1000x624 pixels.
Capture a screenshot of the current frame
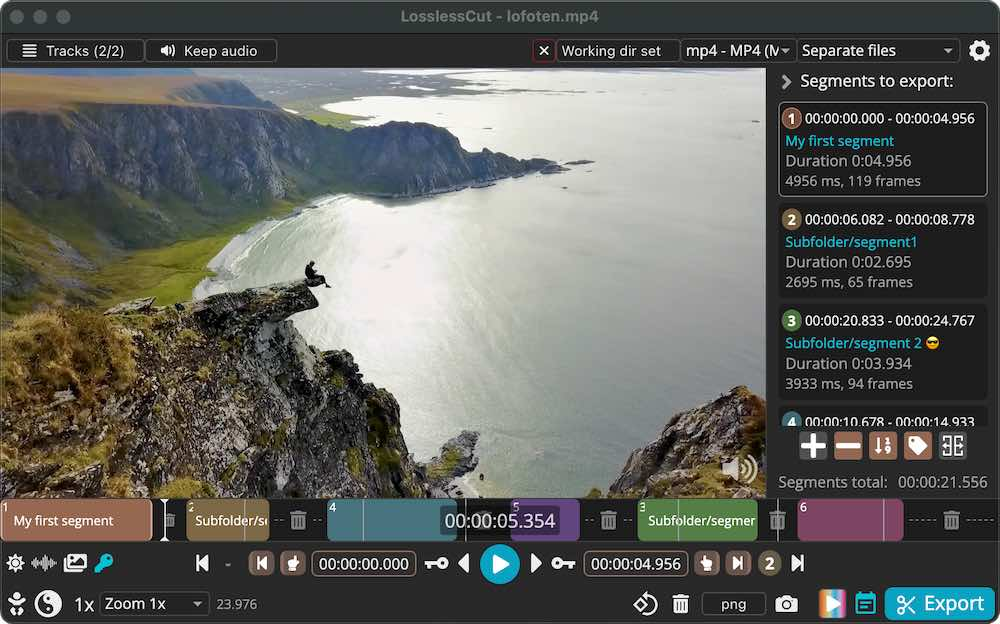[x=787, y=604]
